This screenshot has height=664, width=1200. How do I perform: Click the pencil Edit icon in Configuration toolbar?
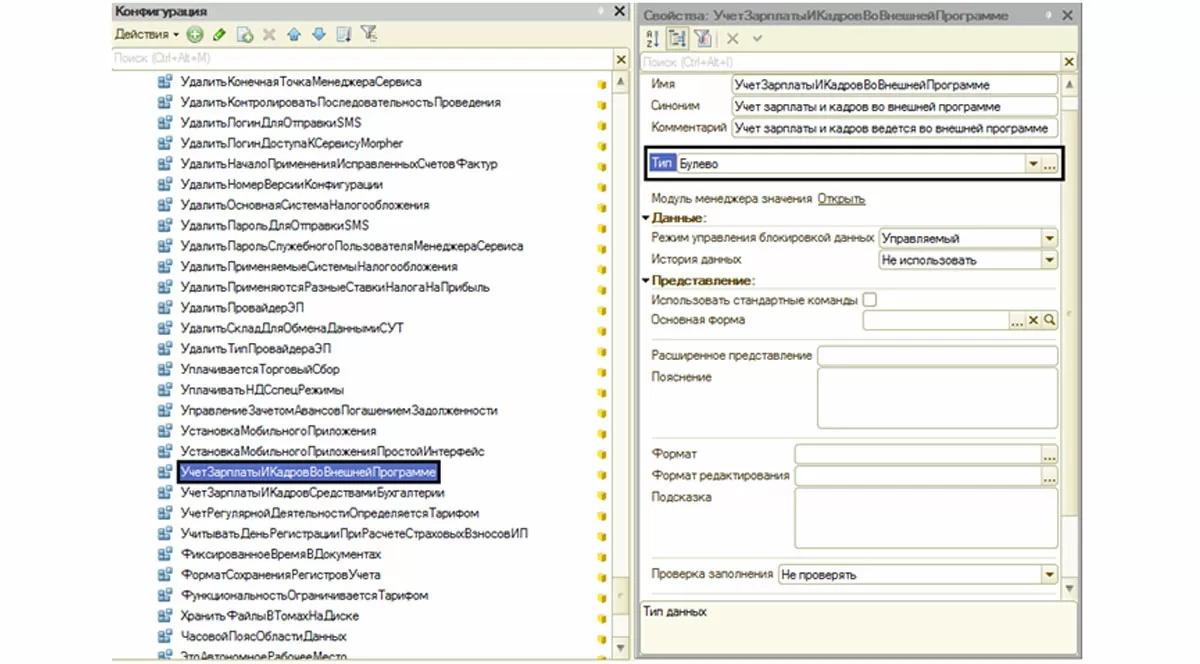219,34
